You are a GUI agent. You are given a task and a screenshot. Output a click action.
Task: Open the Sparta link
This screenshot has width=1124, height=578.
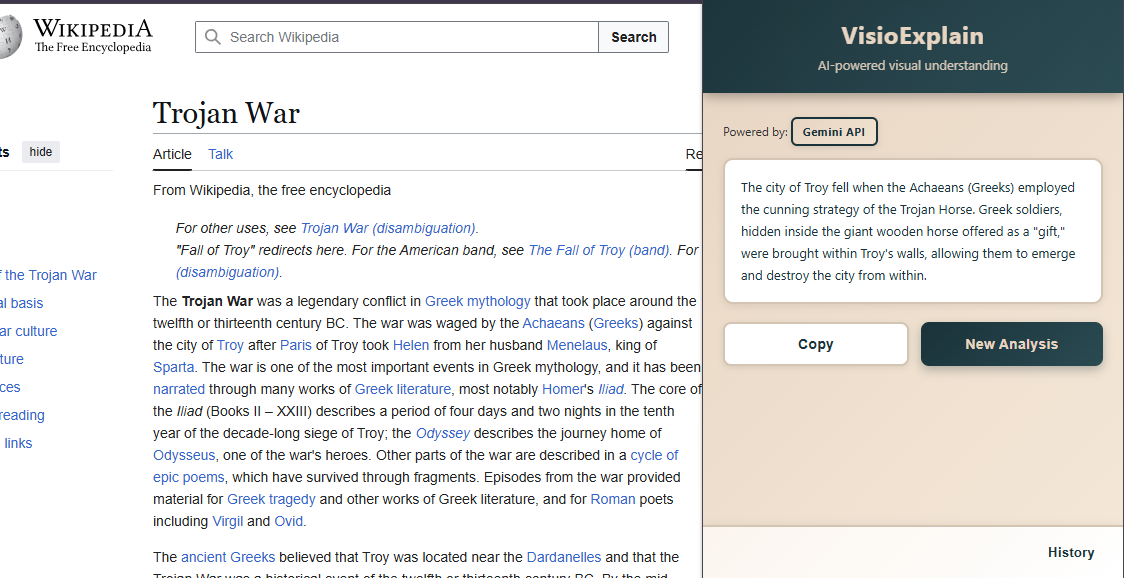[173, 367]
